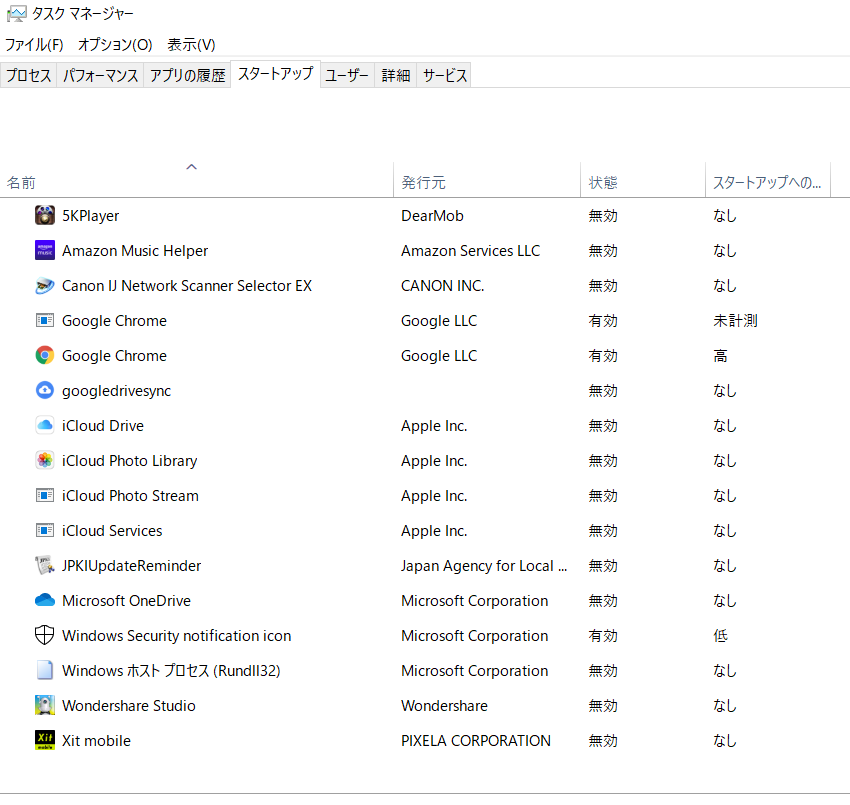The height and width of the screenshot is (805, 850).
Task: Select the iCloud Photo Stream name
Action: 130,495
